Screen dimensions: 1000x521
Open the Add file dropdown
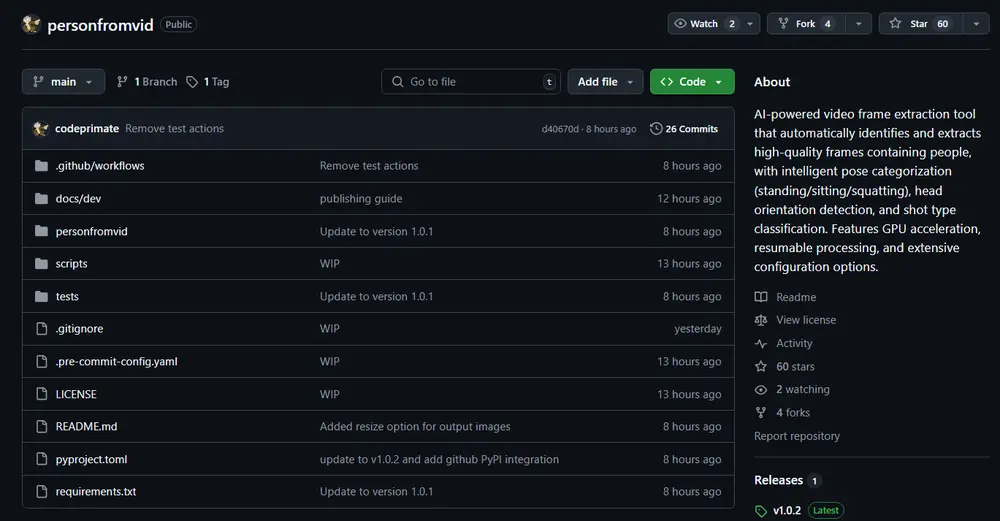[x=605, y=82]
